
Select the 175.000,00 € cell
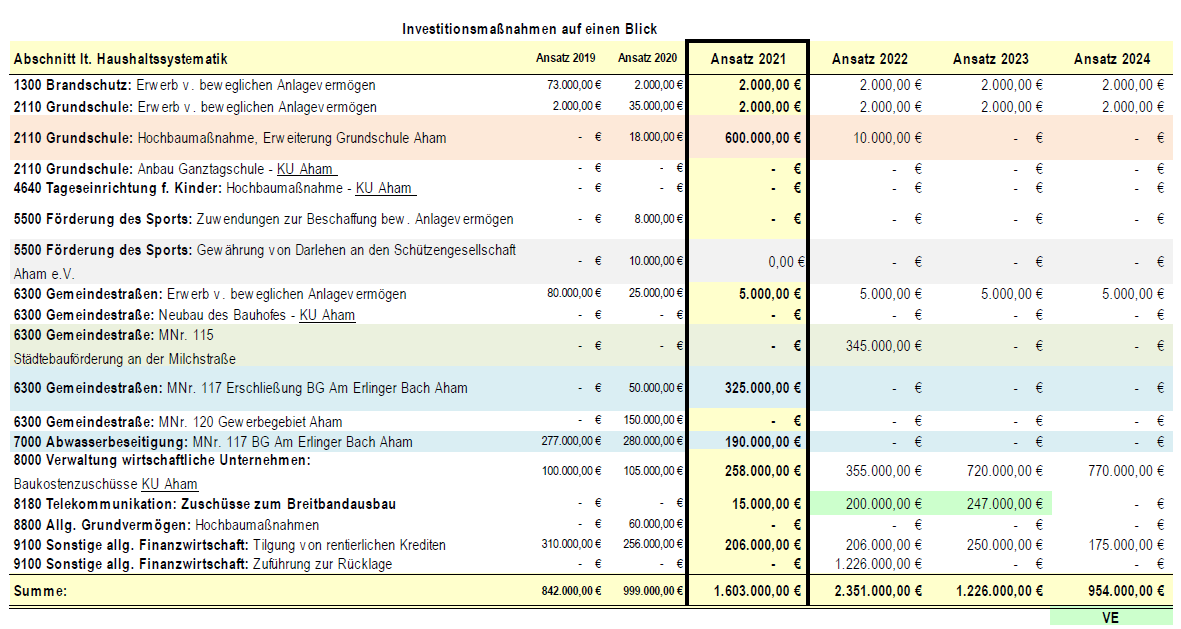pyautogui.click(x=1126, y=545)
